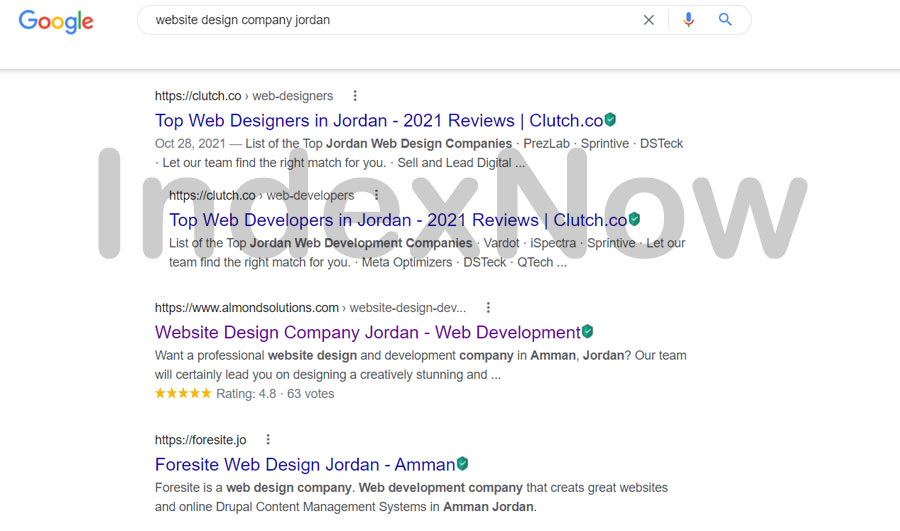Image resolution: width=900 pixels, height=531 pixels.
Task: Open three-dot menu for almondsolutions.com result
Action: [488, 308]
